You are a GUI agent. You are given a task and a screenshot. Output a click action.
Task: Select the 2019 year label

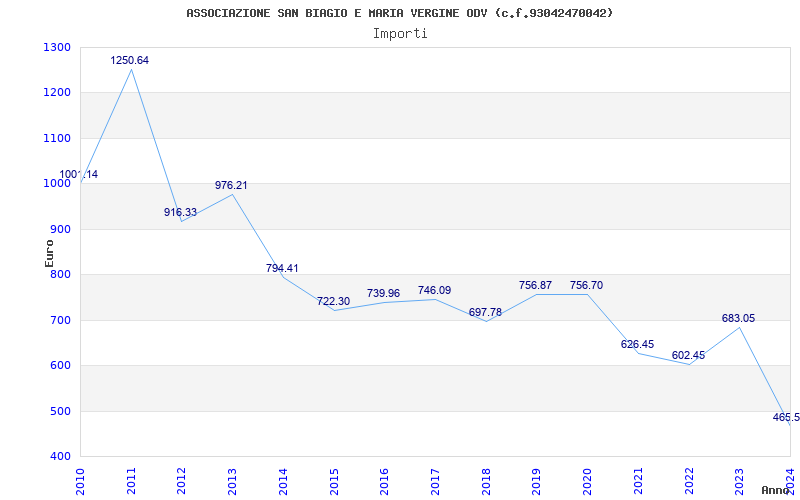coord(537,482)
